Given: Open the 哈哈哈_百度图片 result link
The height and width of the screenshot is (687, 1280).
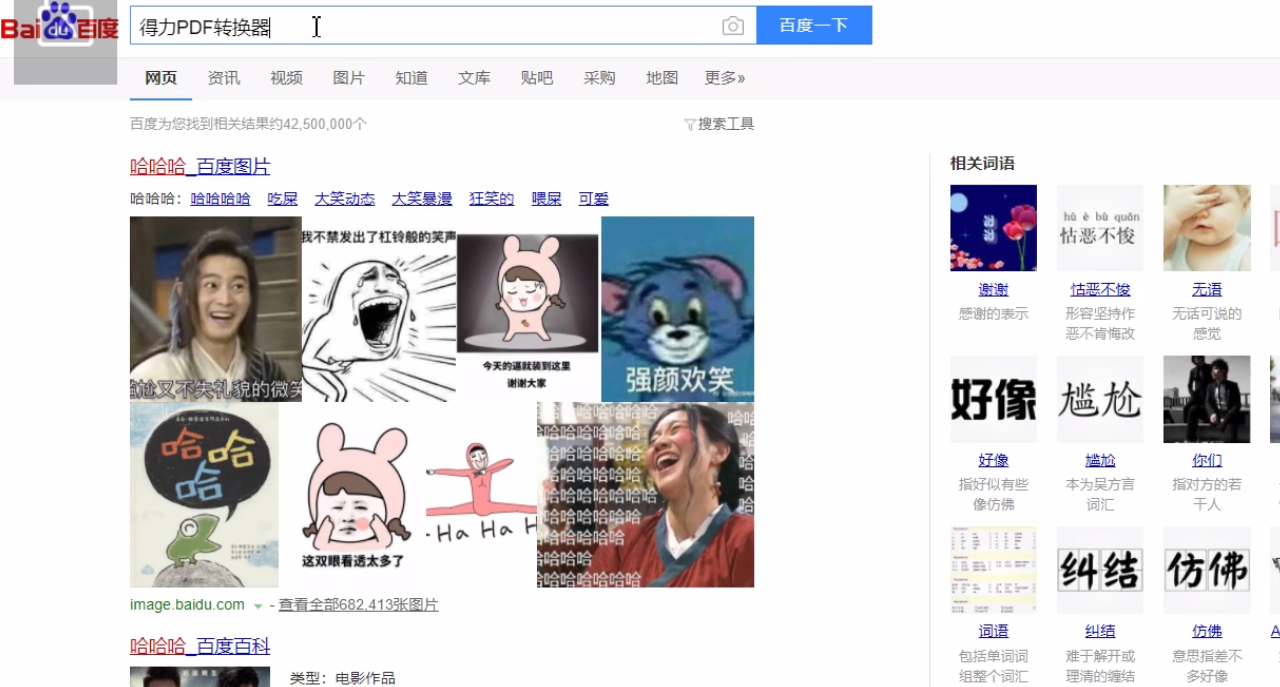Looking at the screenshot, I should [200, 166].
